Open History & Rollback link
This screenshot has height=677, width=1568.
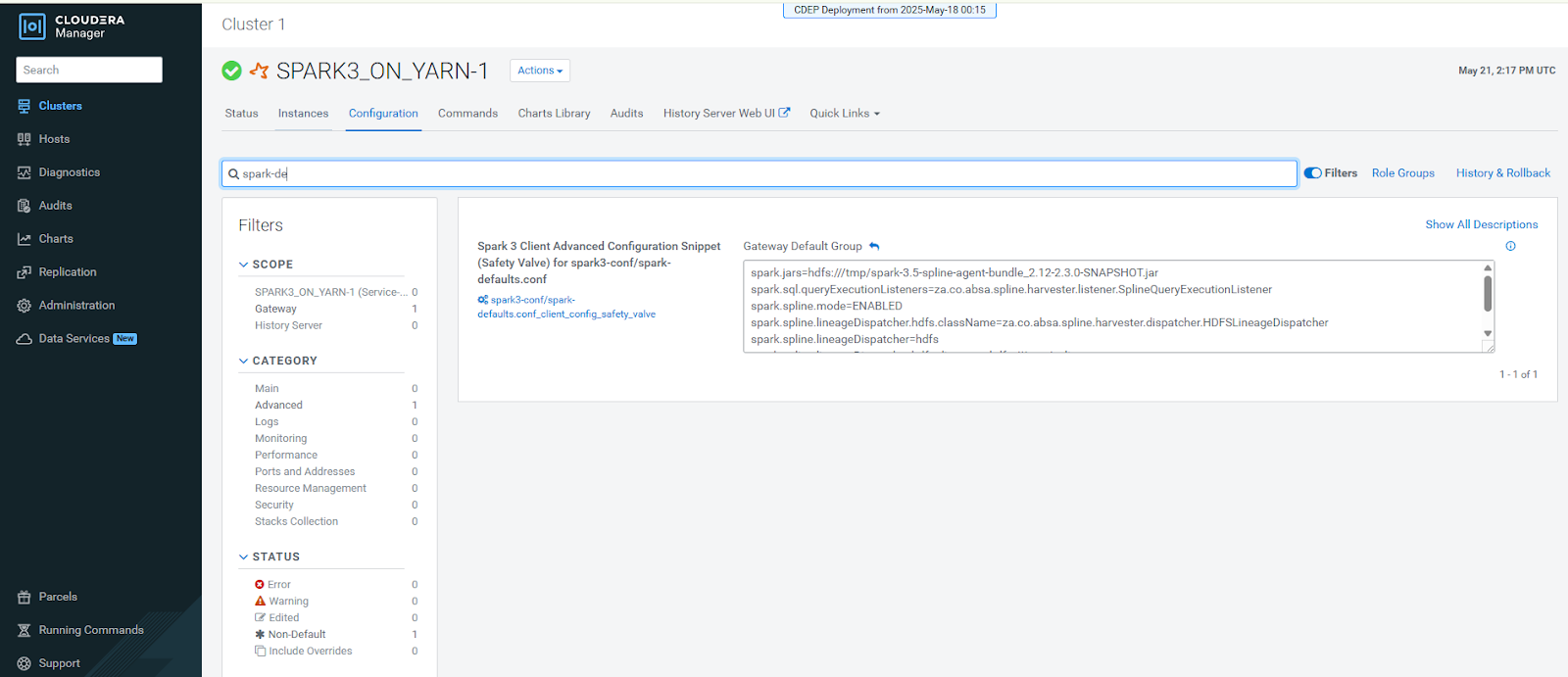point(1502,173)
